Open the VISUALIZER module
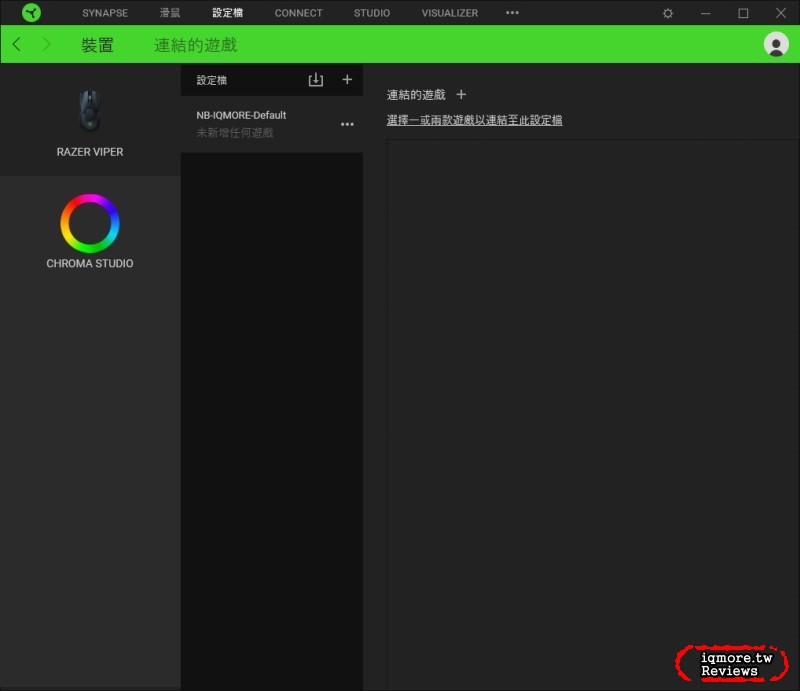The height and width of the screenshot is (691, 800). tap(450, 13)
